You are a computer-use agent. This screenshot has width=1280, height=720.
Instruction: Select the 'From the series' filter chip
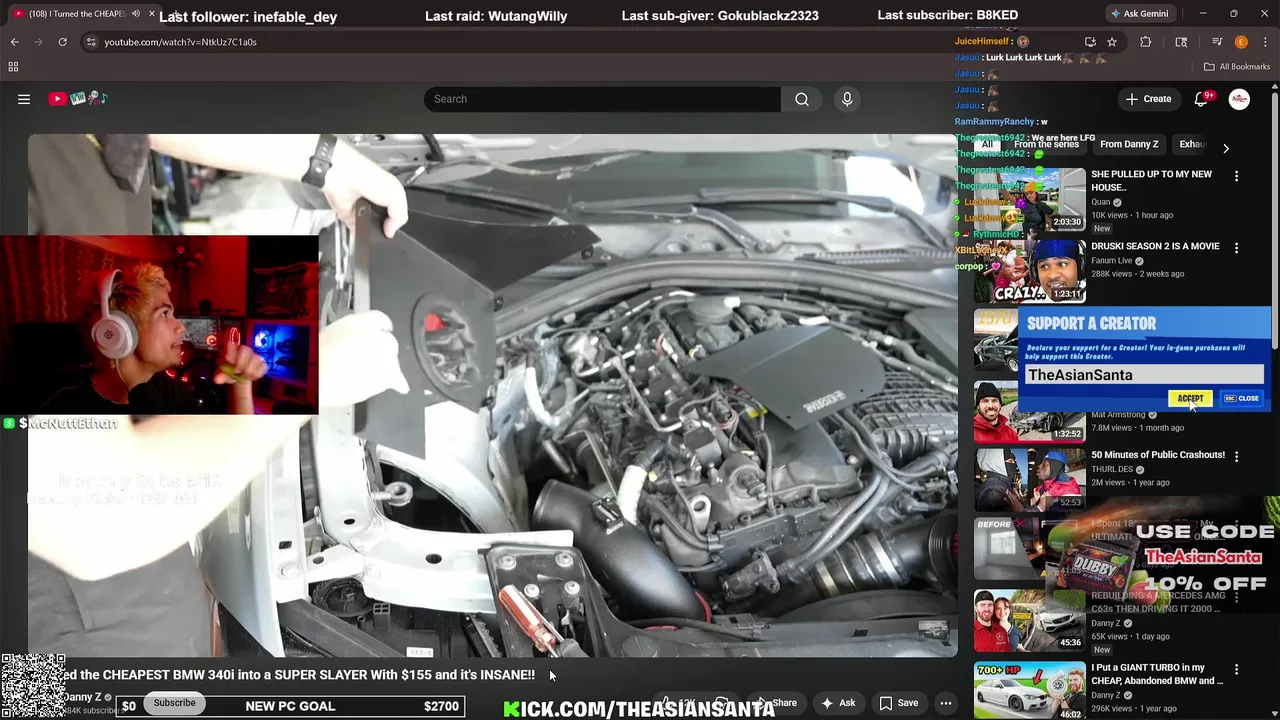click(x=1046, y=144)
